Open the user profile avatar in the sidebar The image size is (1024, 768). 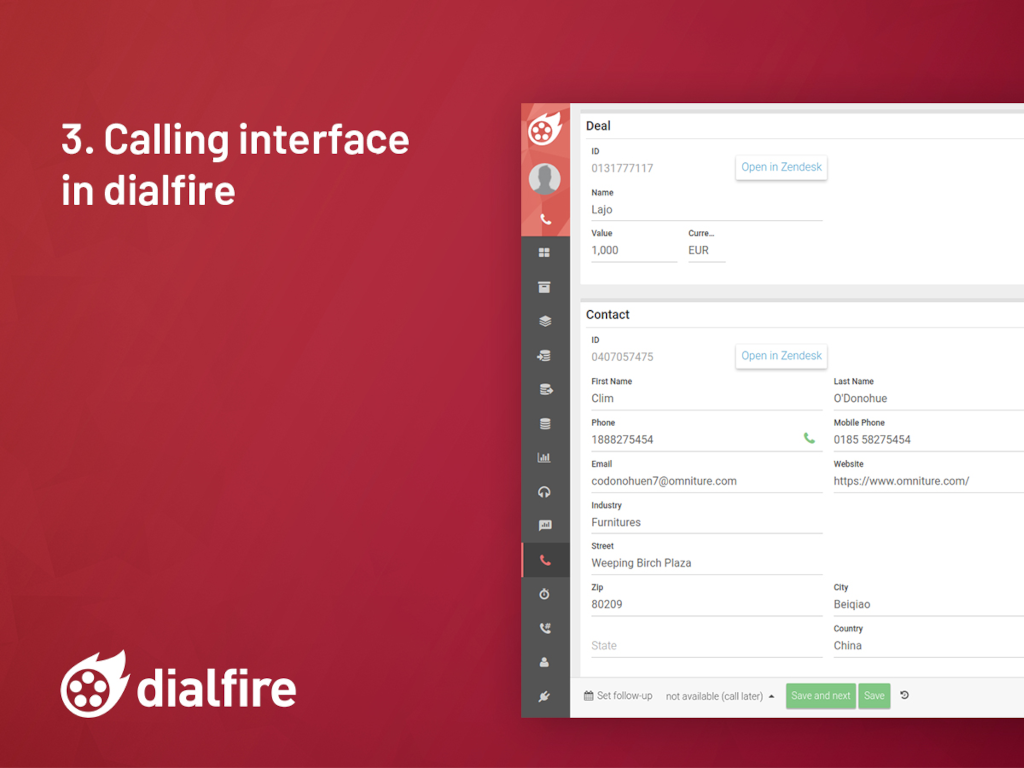click(545, 177)
